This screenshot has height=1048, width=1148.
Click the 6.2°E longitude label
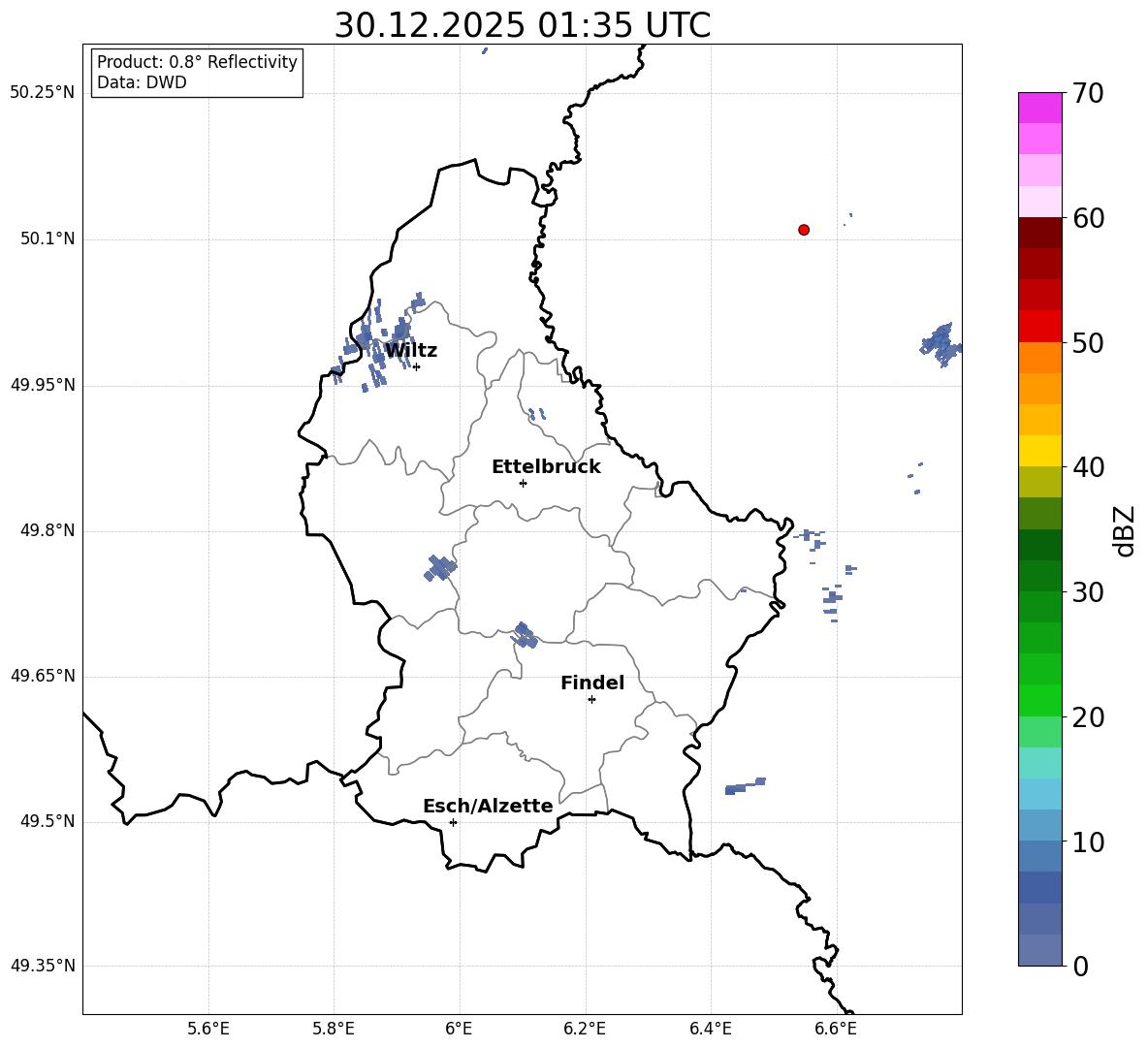tap(585, 1029)
